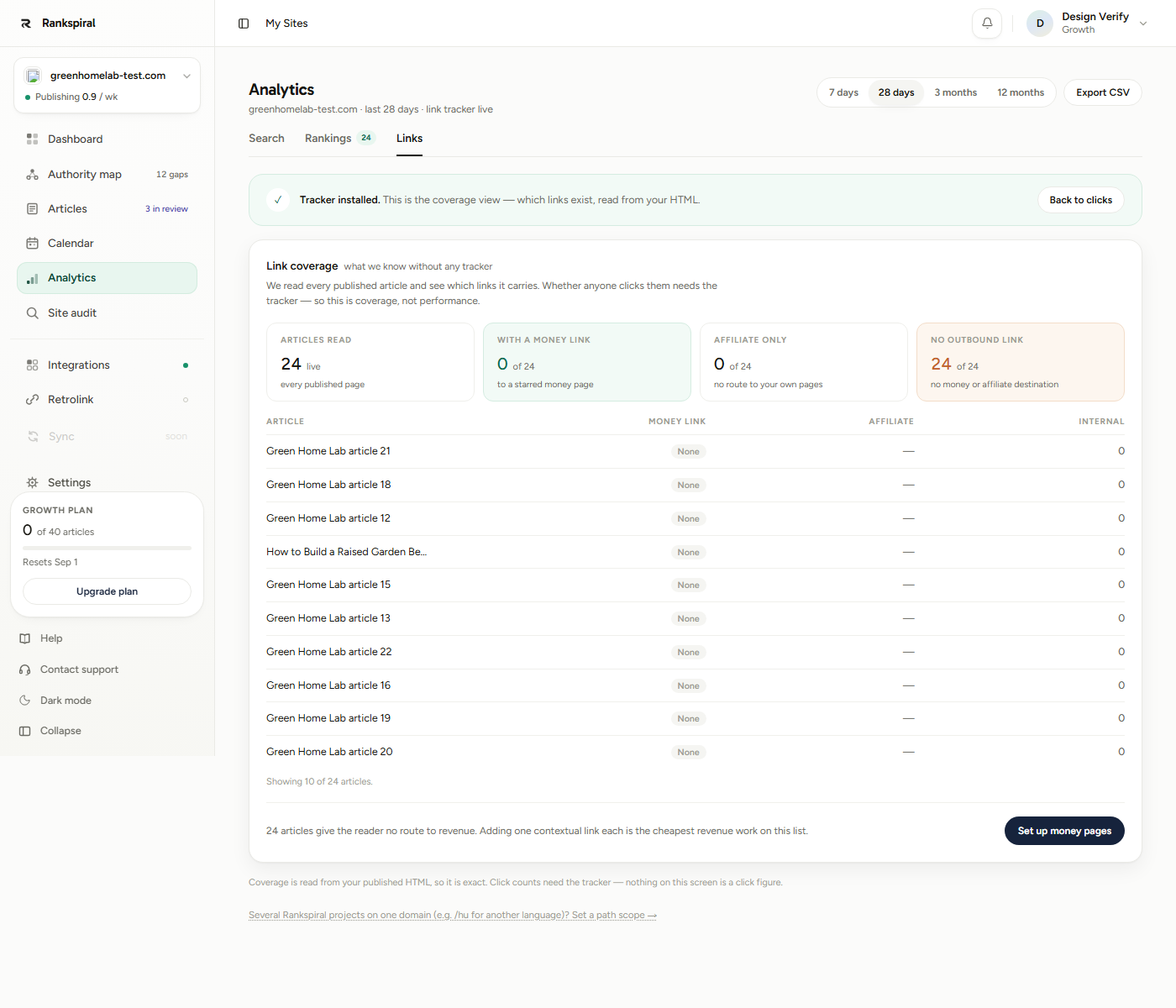Viewport: 1176px width, 1008px height.
Task: Click the With a money link card
Action: point(587,362)
